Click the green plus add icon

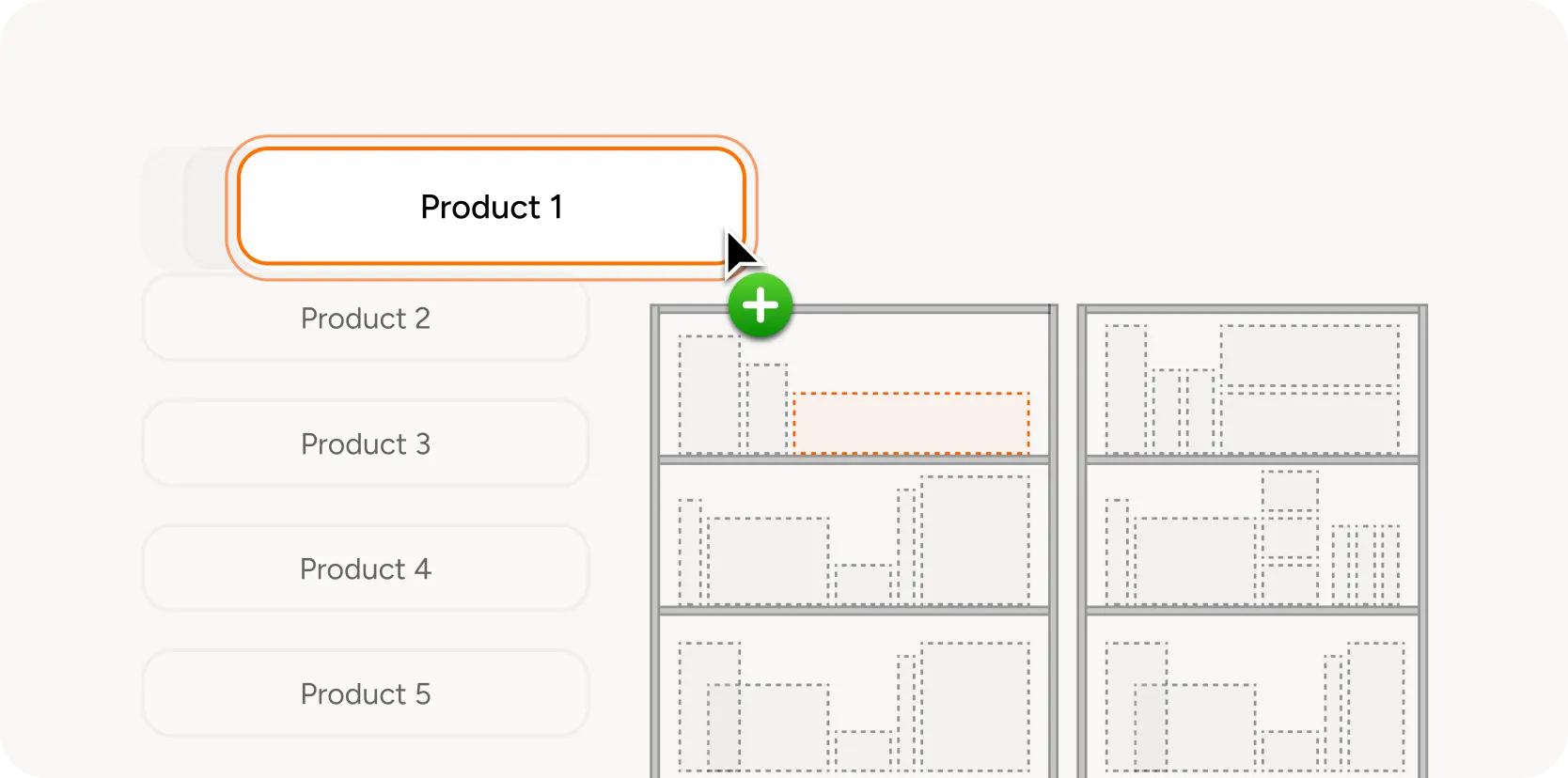(x=760, y=305)
